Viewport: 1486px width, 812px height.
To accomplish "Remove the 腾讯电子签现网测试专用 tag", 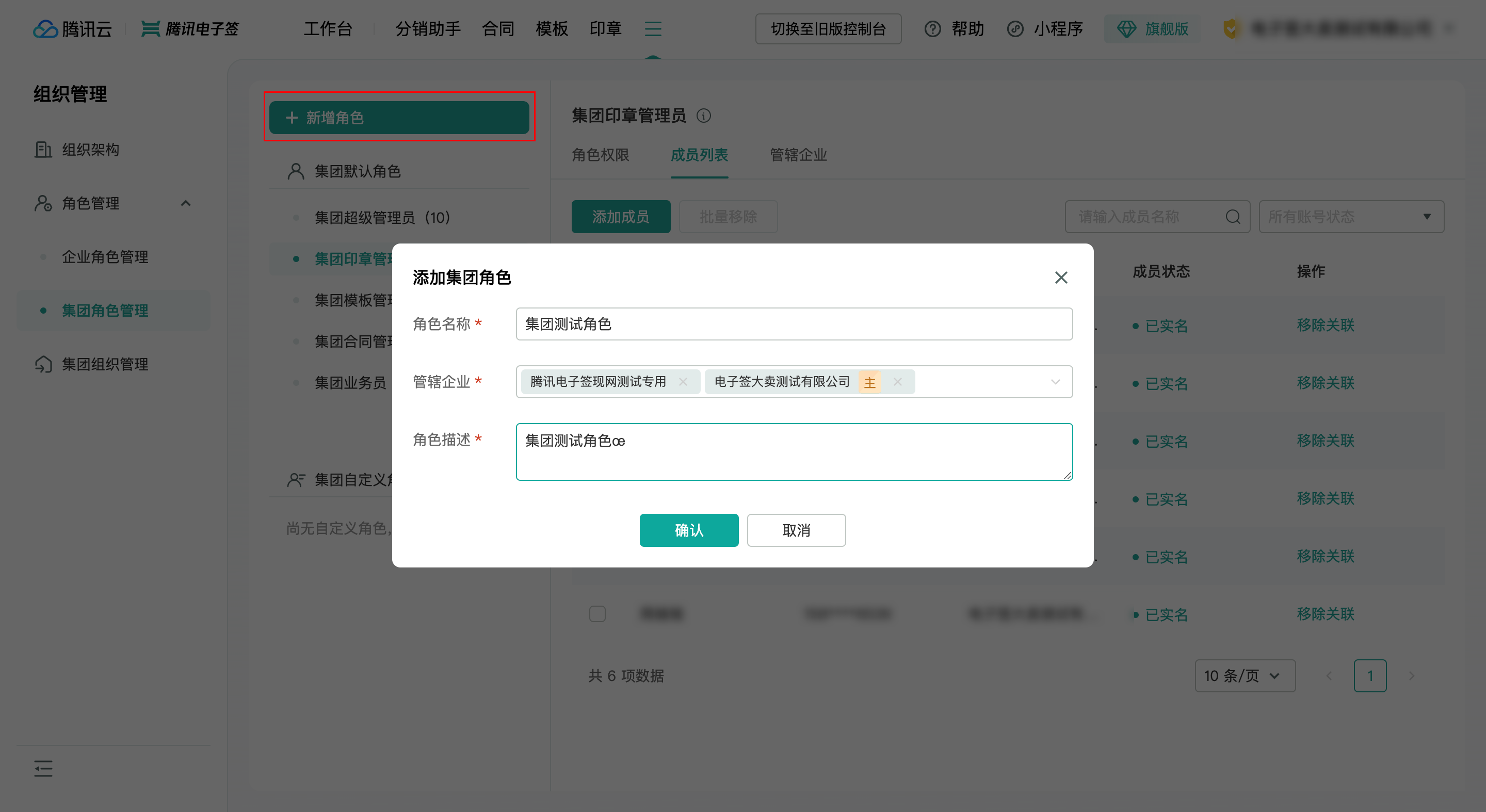I will coord(683,382).
